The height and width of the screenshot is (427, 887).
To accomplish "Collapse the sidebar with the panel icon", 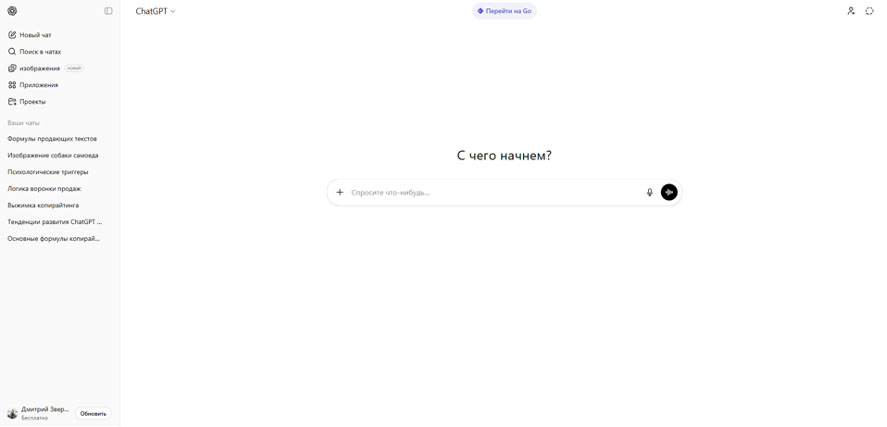I will point(108,11).
